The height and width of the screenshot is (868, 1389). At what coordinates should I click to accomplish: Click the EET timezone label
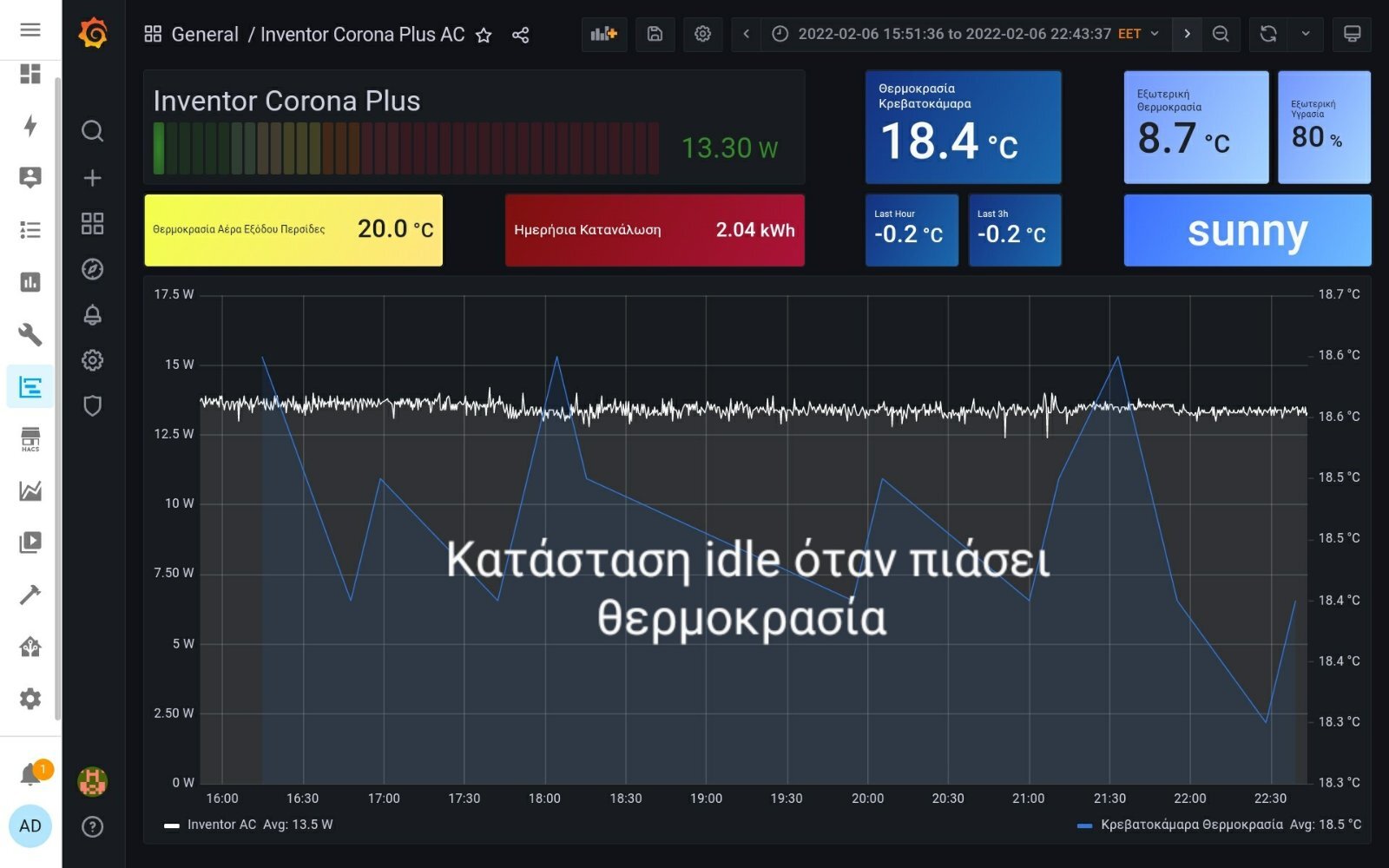tap(1129, 34)
